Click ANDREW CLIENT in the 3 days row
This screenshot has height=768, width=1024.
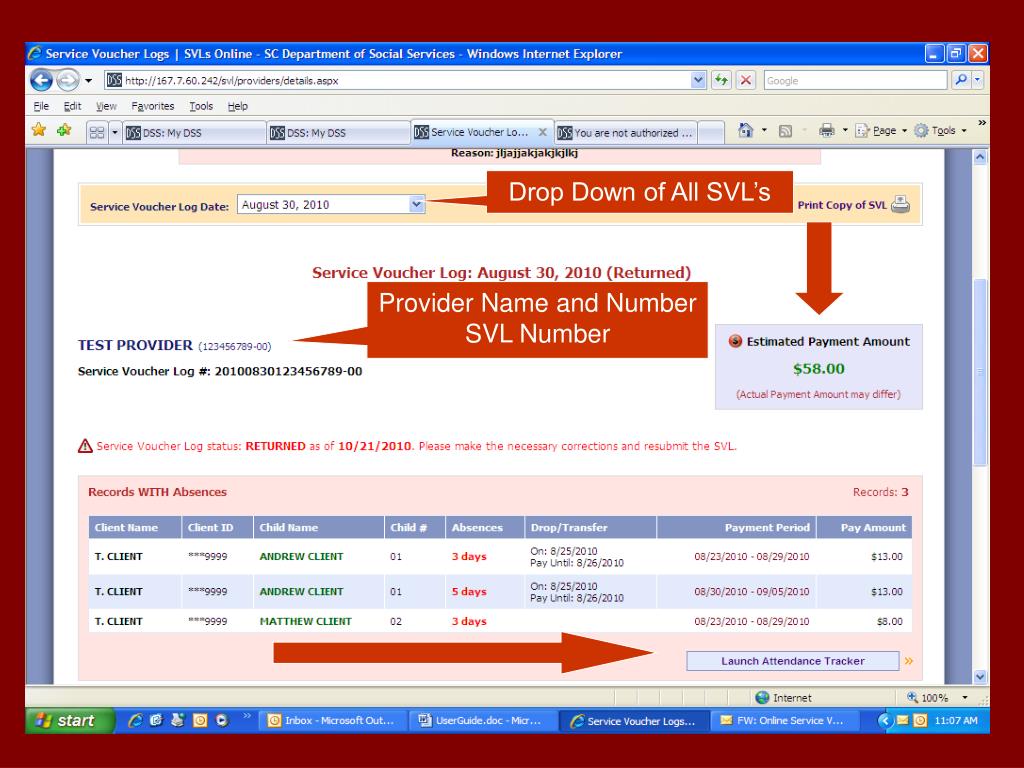(x=301, y=556)
